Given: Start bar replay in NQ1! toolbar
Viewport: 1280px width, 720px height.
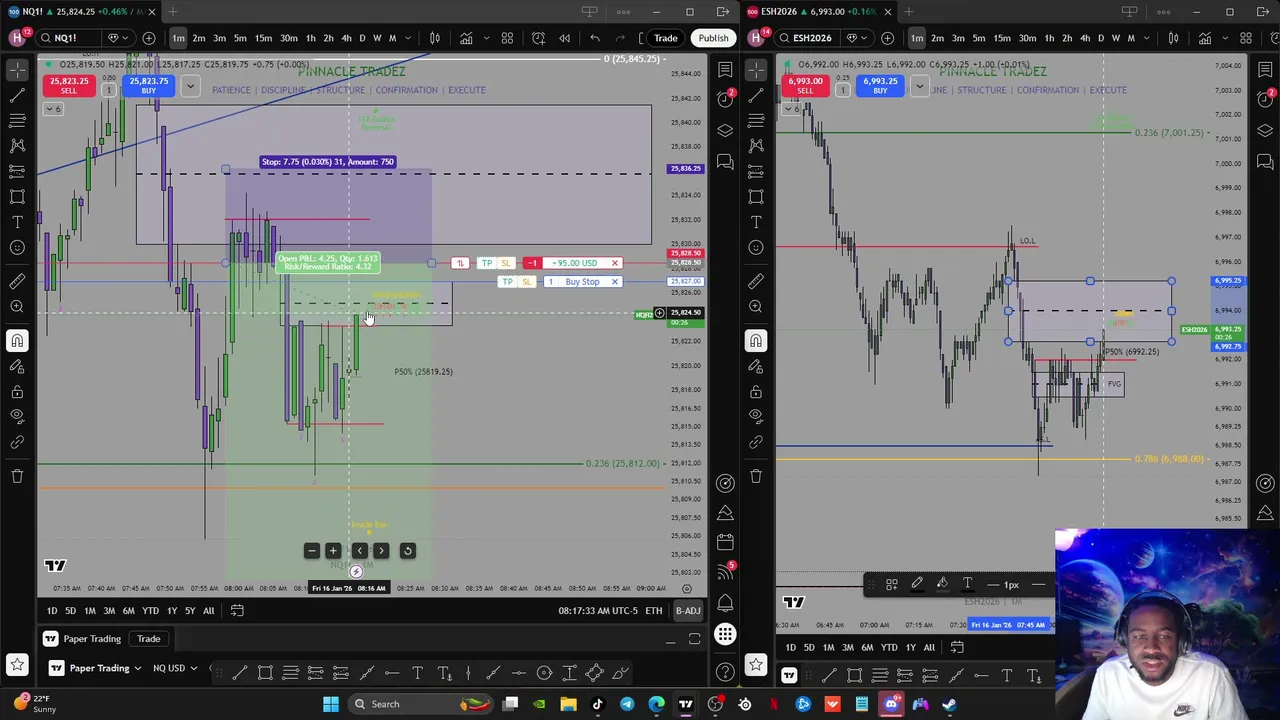Looking at the screenshot, I should 565,38.
